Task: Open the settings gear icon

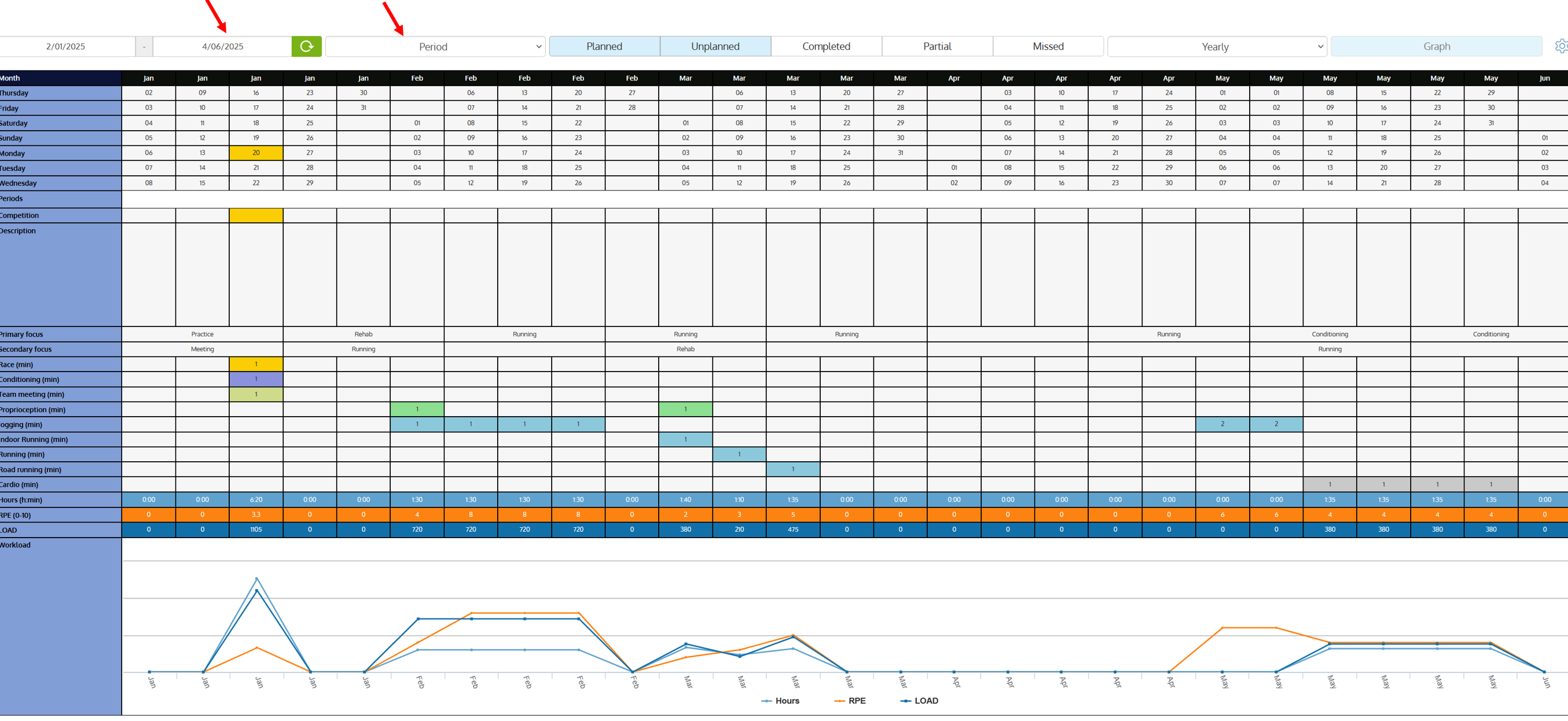Action: (x=1560, y=46)
